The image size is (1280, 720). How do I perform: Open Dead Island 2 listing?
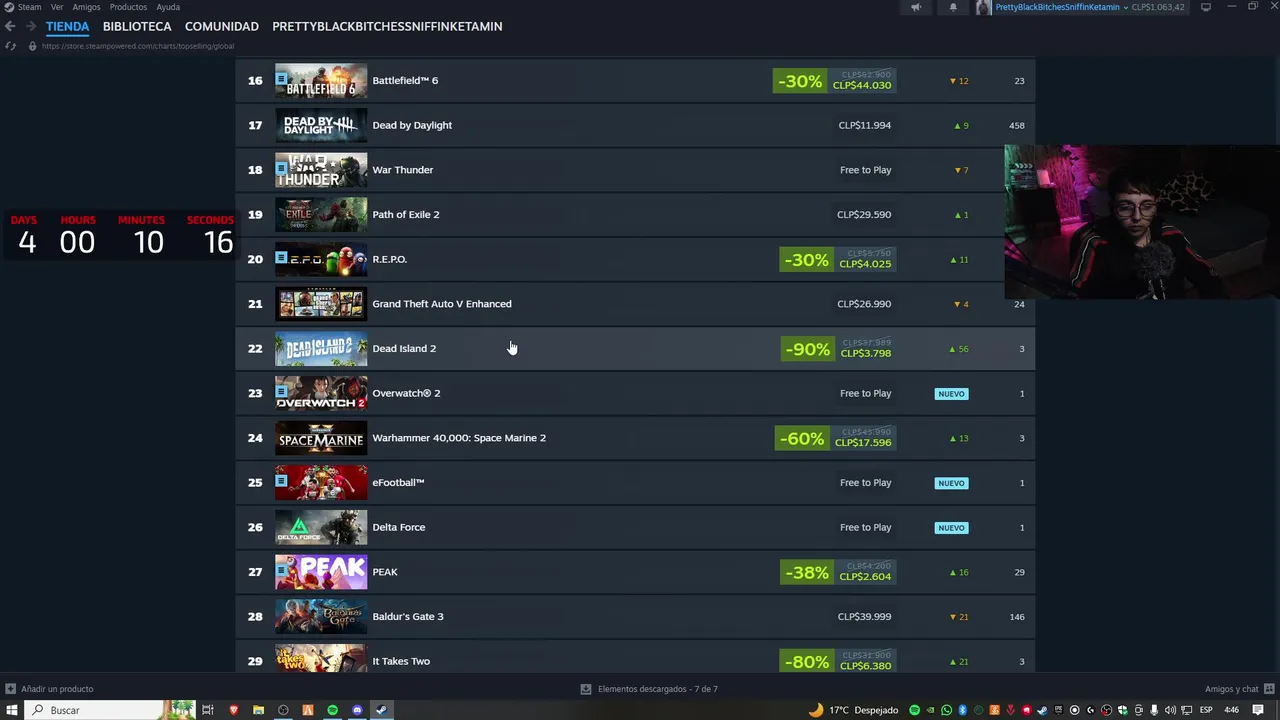635,348
